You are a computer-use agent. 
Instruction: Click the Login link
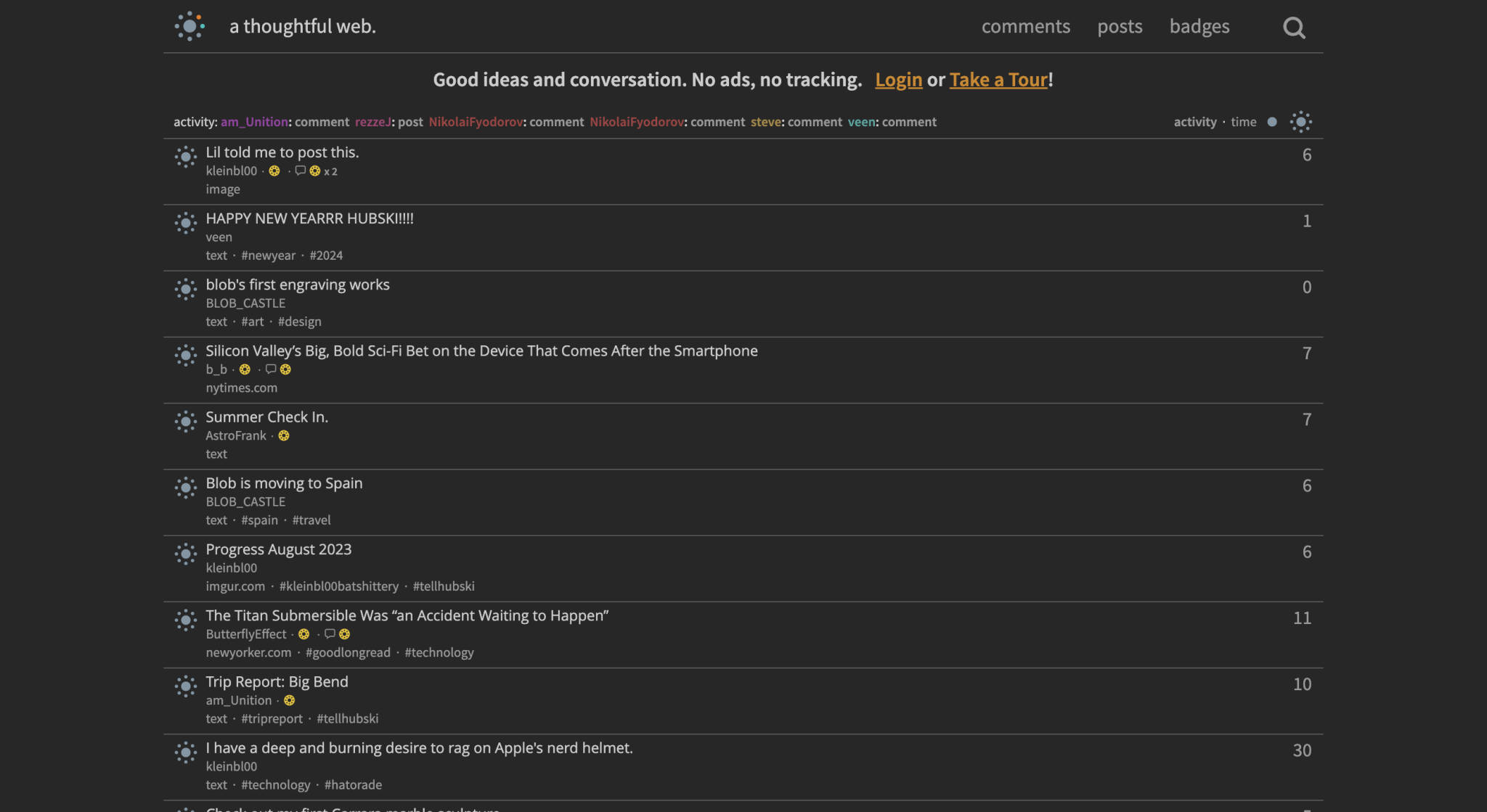tap(898, 80)
